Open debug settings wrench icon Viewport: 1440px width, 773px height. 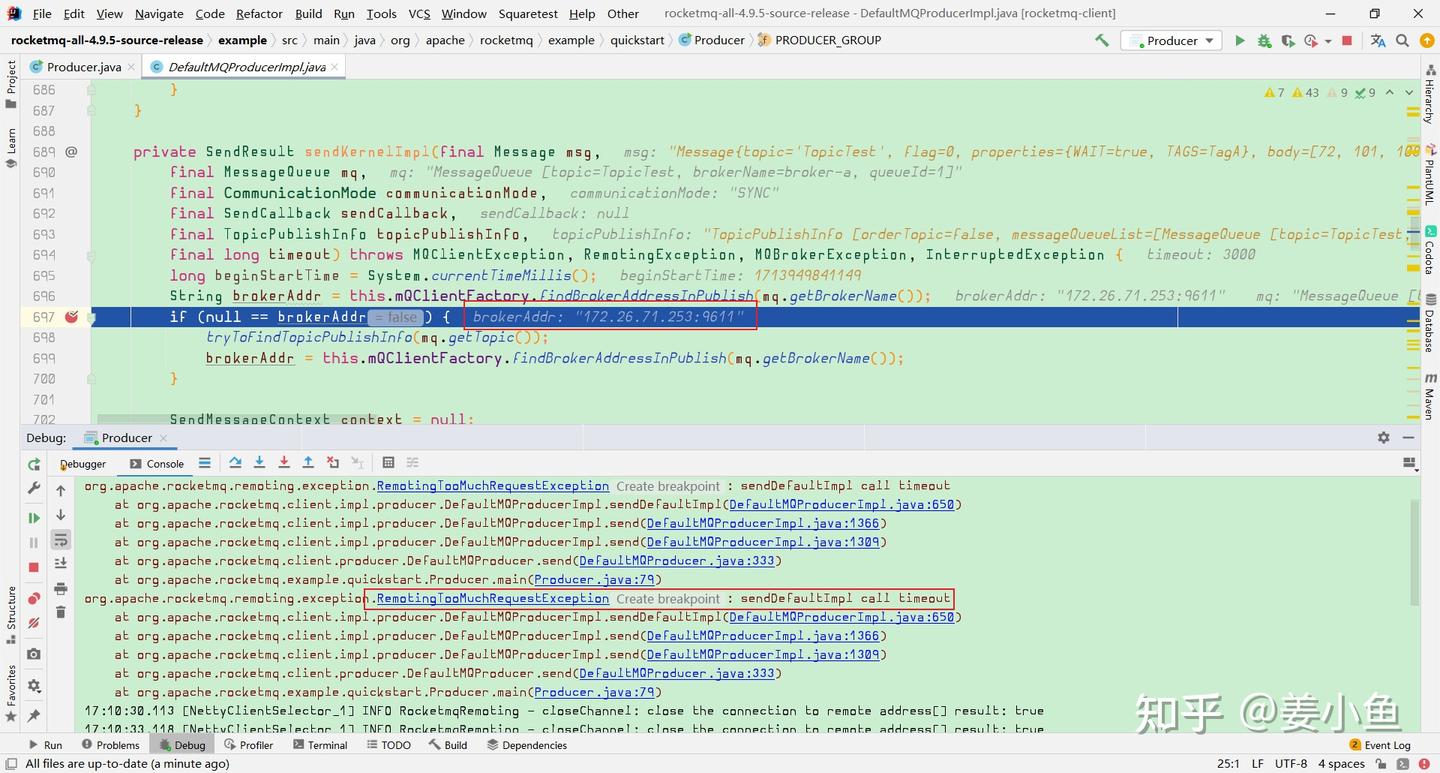pyautogui.click(x=34, y=489)
